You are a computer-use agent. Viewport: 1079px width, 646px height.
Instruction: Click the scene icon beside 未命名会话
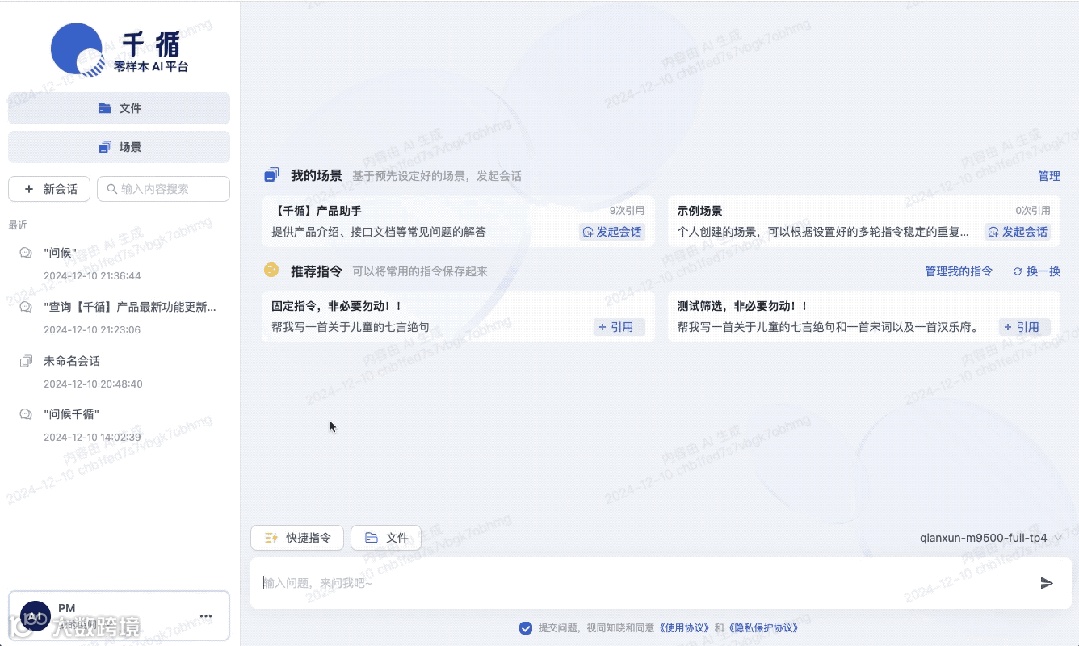pyautogui.click(x=25, y=360)
